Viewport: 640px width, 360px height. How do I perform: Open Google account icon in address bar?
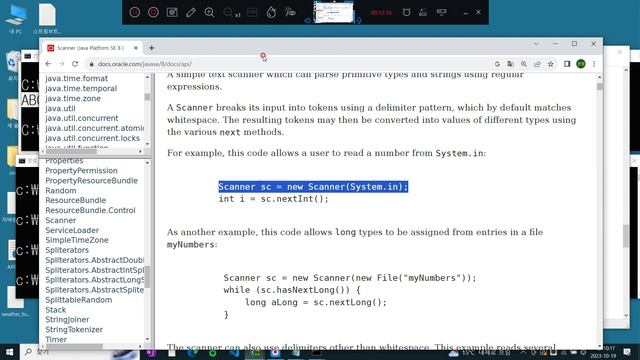pos(497,64)
